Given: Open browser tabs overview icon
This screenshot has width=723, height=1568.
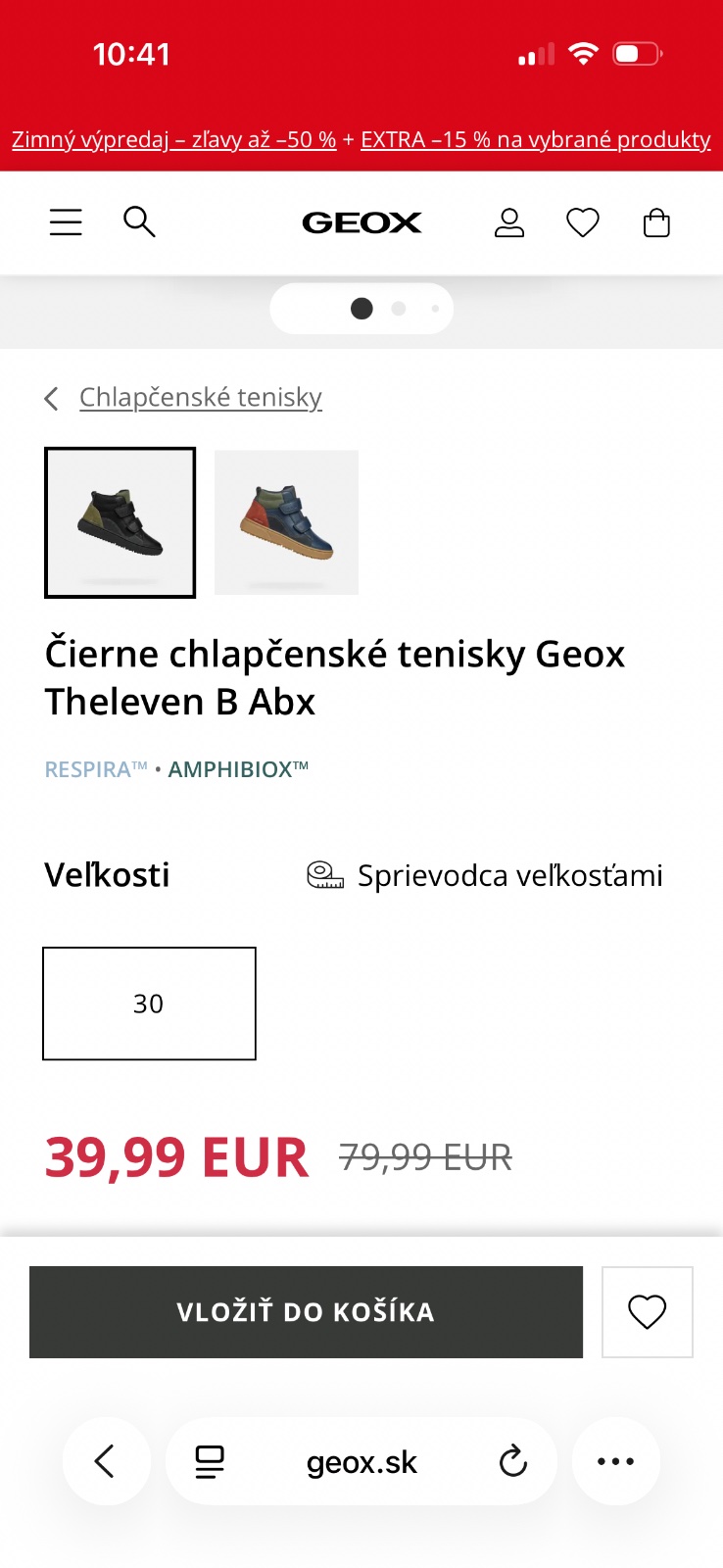Looking at the screenshot, I should coord(210,1461).
